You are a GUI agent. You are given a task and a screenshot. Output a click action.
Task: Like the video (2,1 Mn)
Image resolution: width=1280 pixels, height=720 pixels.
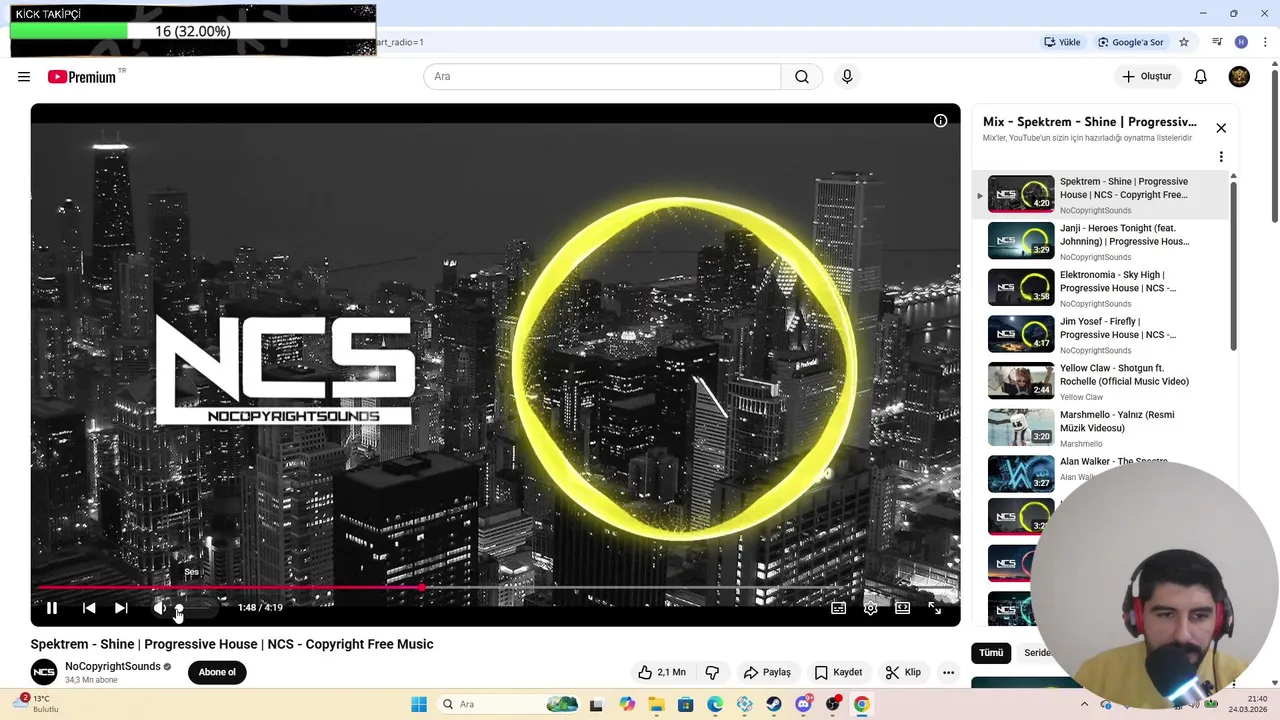pos(662,672)
